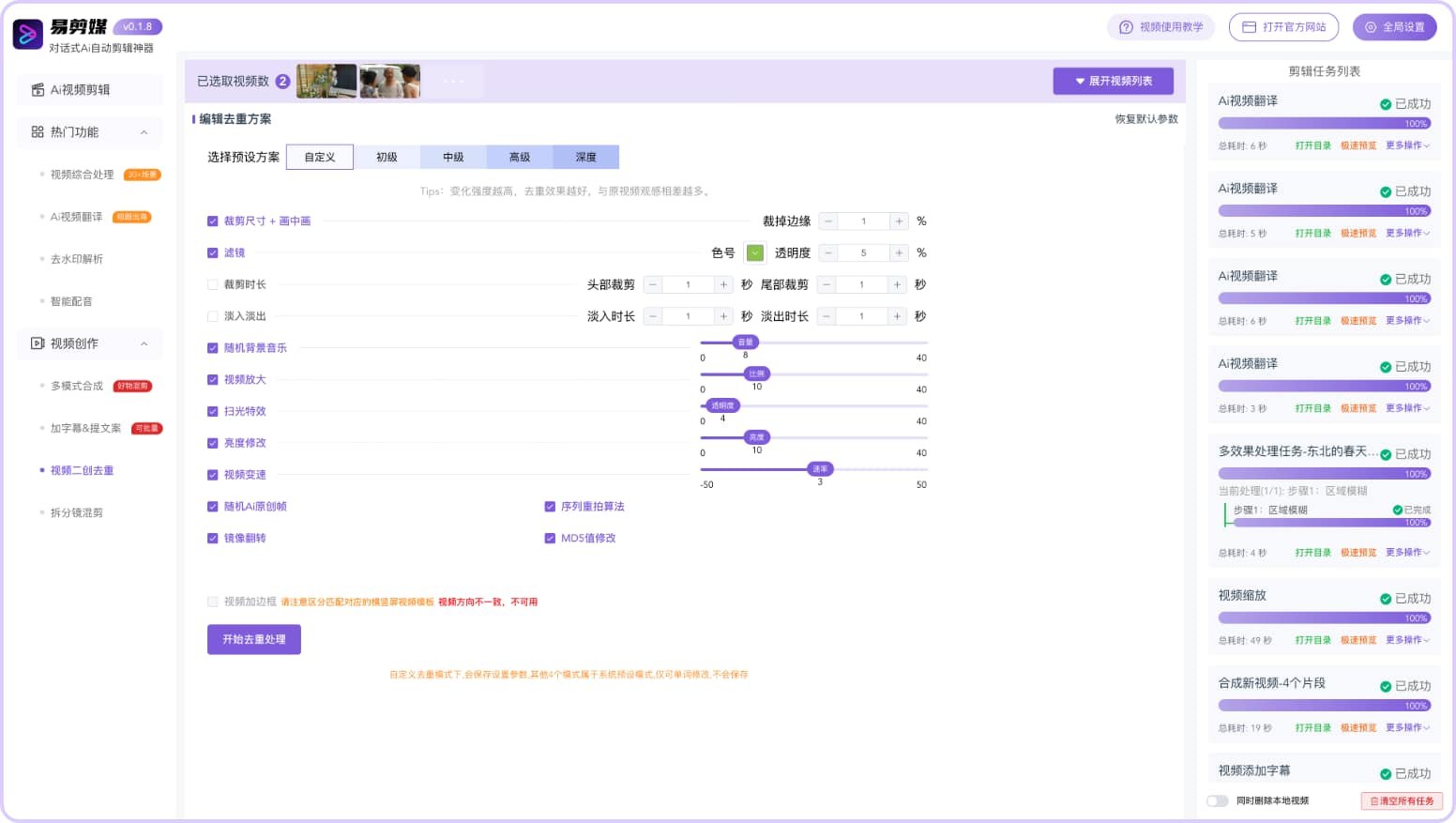Increase 淡入时长 with the plus icon
The height and width of the screenshot is (823, 1456).
(x=723, y=317)
